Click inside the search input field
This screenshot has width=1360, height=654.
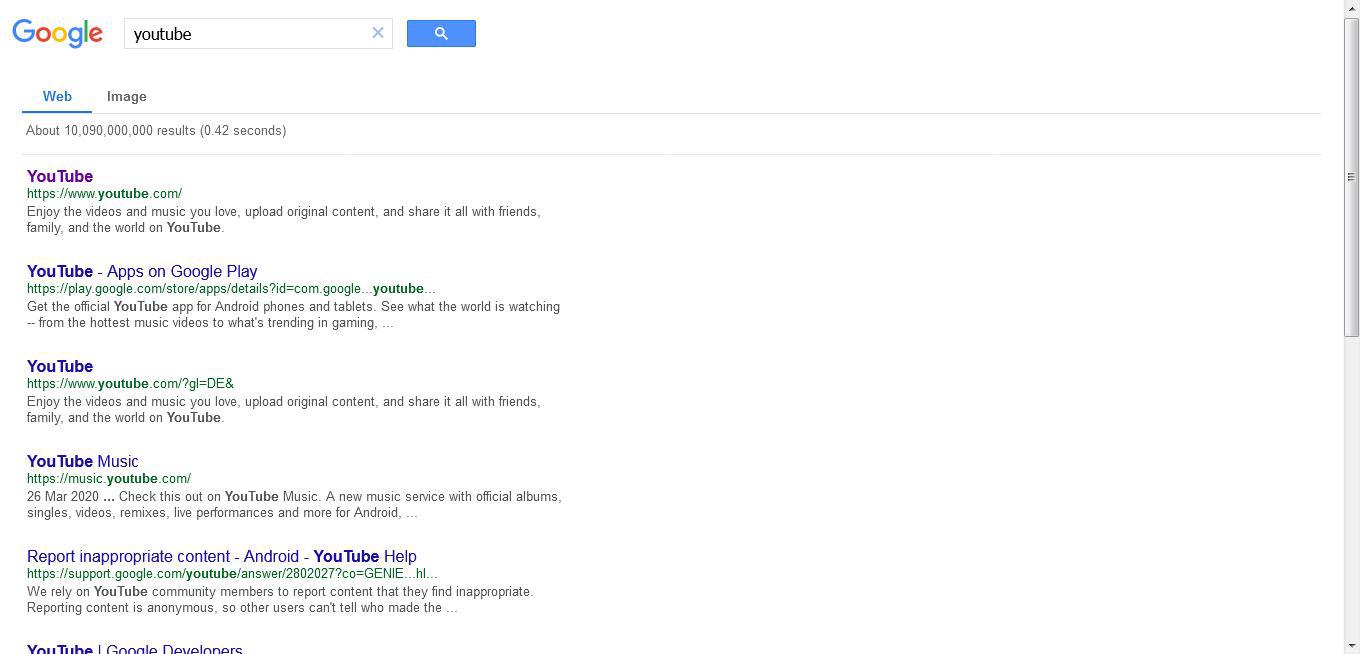[250, 33]
